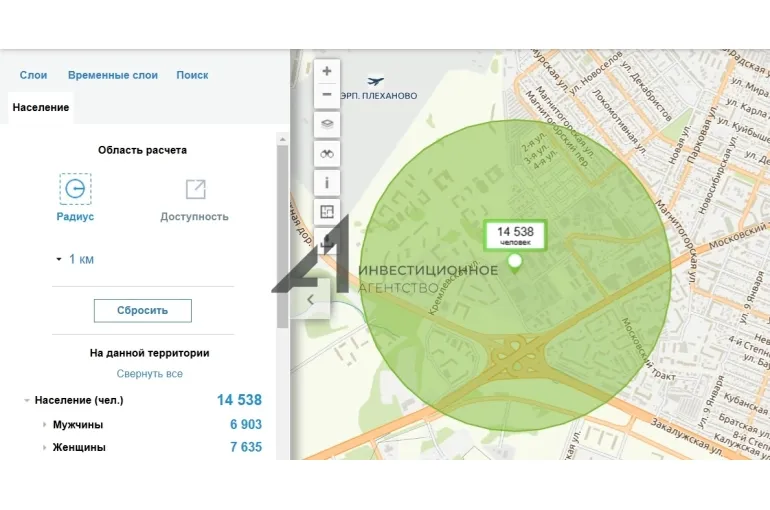This screenshot has width=770, height=510.
Task: Go to the Поиск tab
Action: [x=192, y=75]
